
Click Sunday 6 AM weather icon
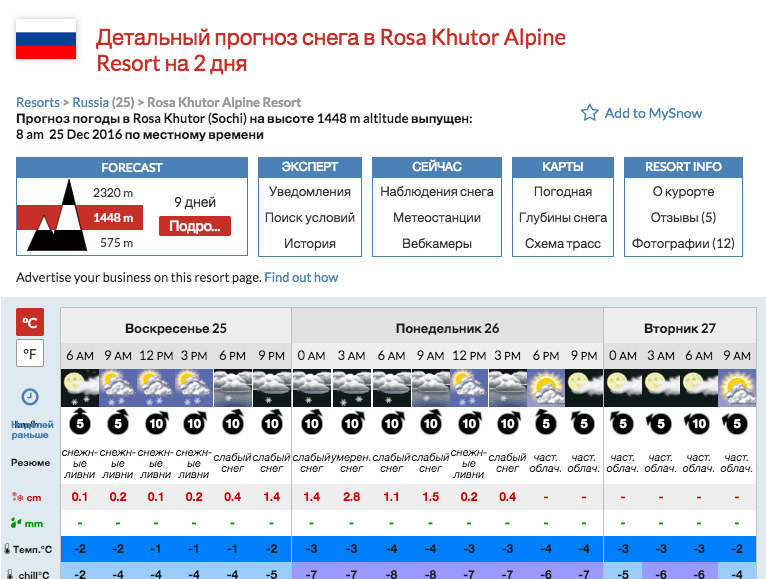tap(80, 388)
